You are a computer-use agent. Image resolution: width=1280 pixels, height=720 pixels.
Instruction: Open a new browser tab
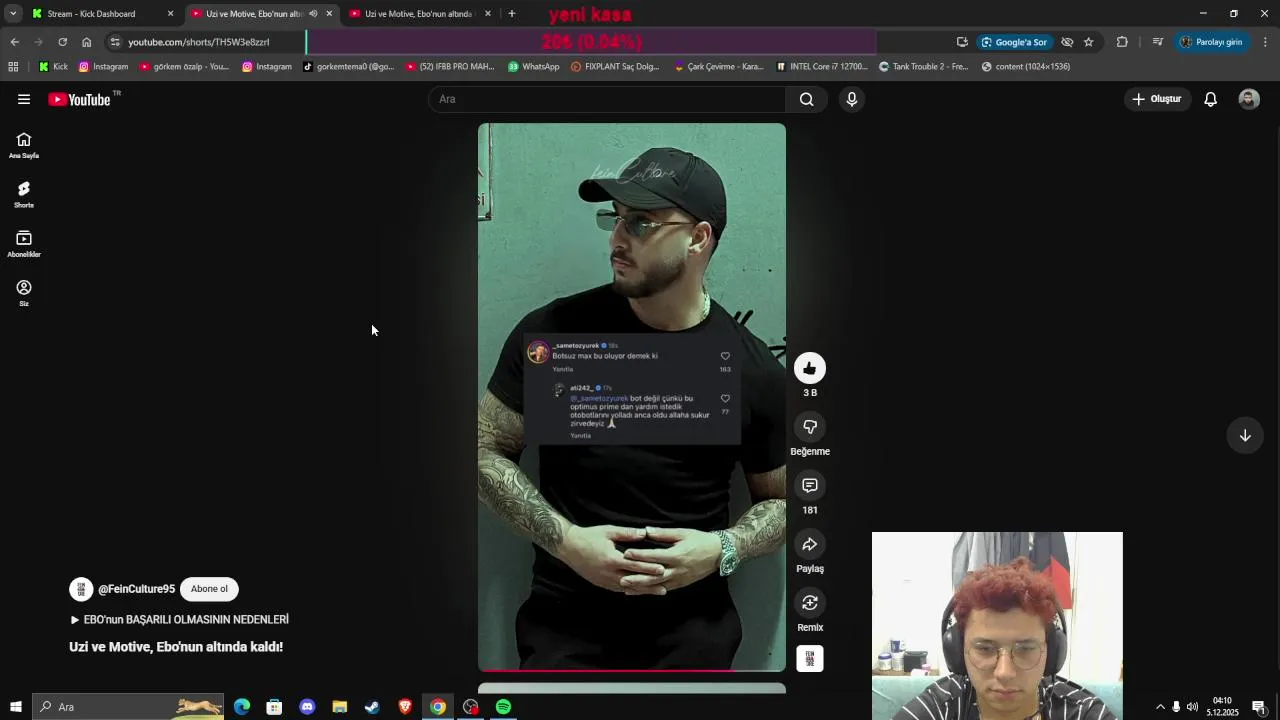pos(512,14)
